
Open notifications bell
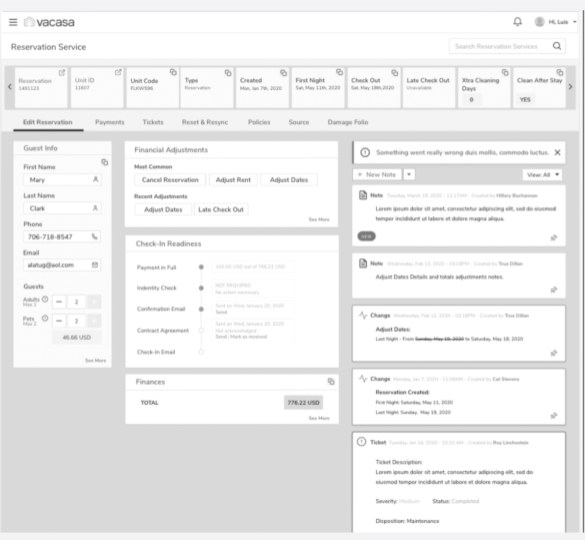pyautogui.click(x=517, y=22)
